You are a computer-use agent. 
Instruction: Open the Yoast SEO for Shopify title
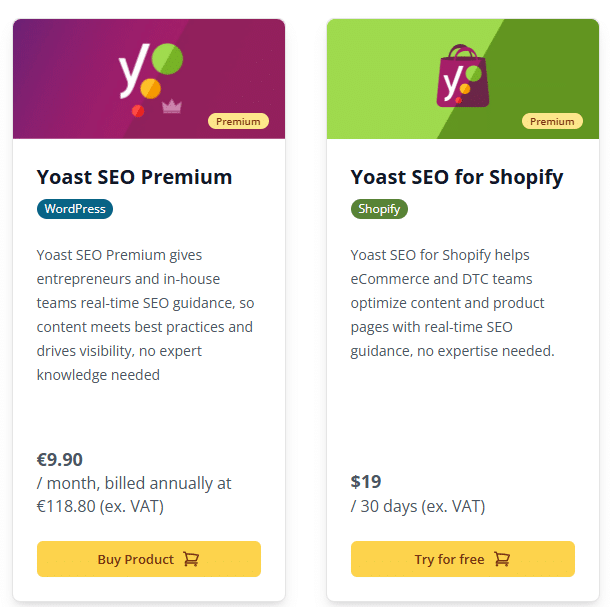pyautogui.click(x=457, y=177)
